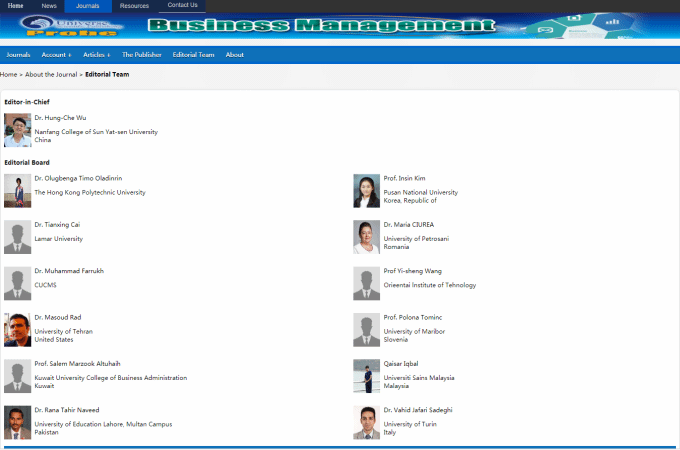
Task: Click the Home breadcrumb link
Action: 9,75
